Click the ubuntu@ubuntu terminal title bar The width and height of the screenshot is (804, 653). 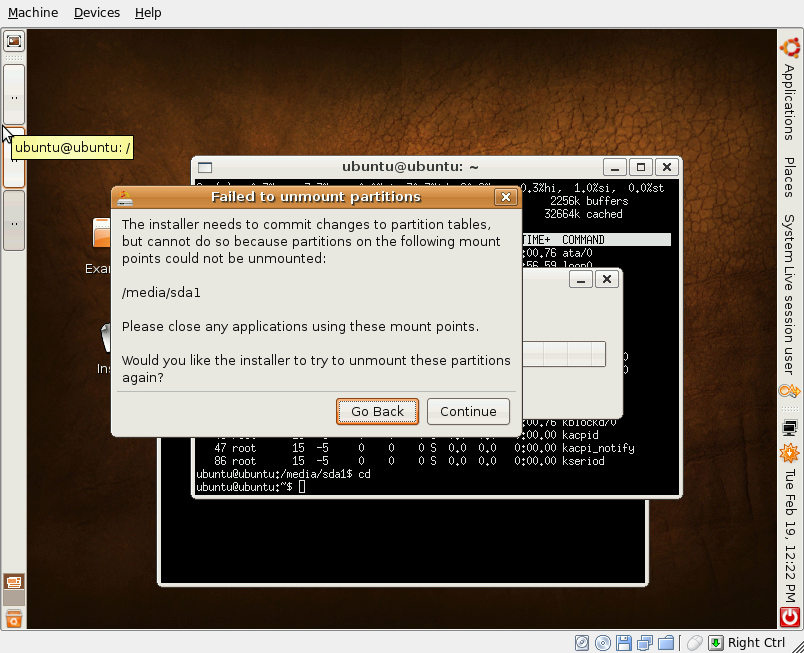coord(410,167)
